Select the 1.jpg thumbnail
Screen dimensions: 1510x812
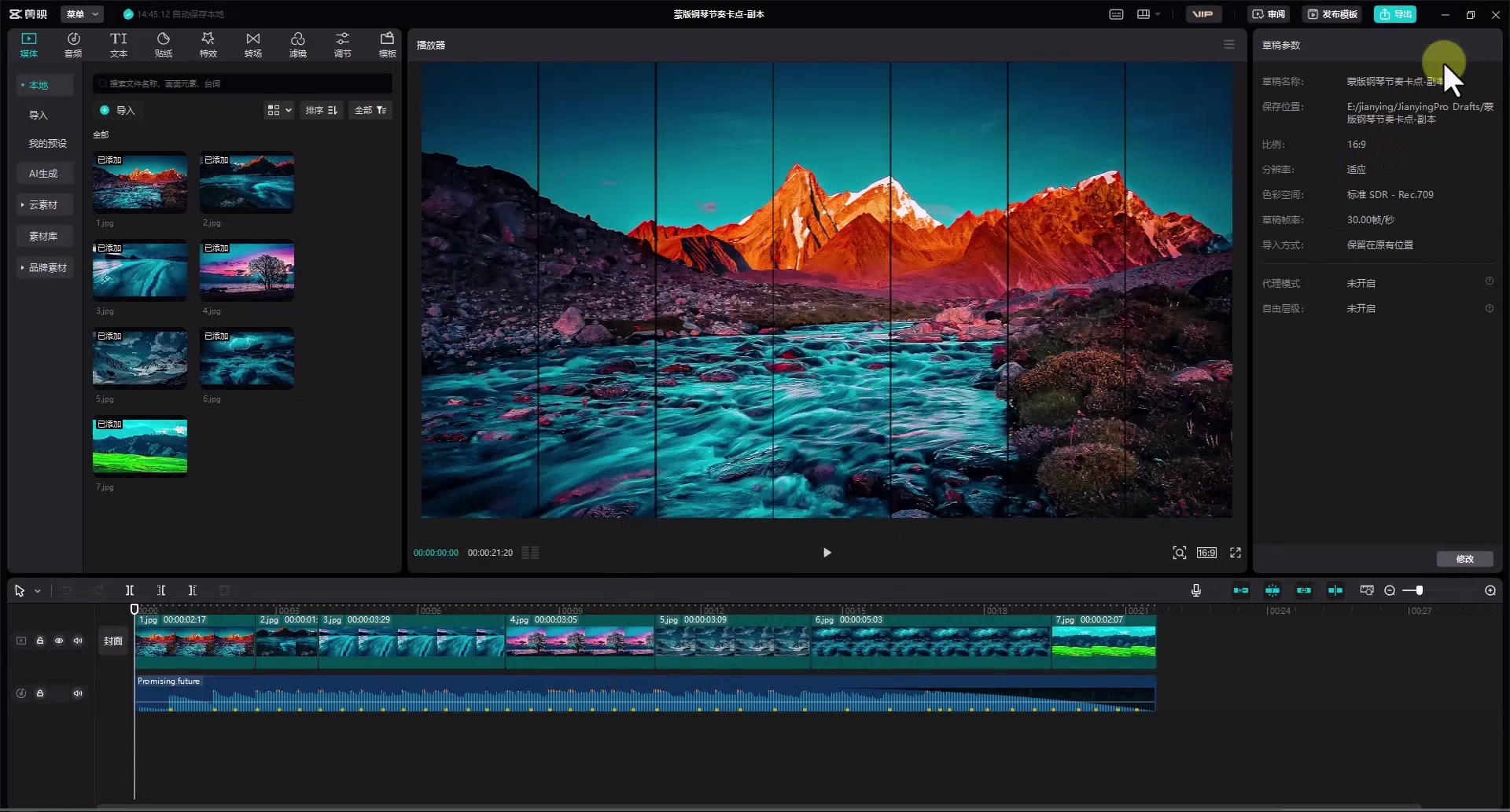140,182
